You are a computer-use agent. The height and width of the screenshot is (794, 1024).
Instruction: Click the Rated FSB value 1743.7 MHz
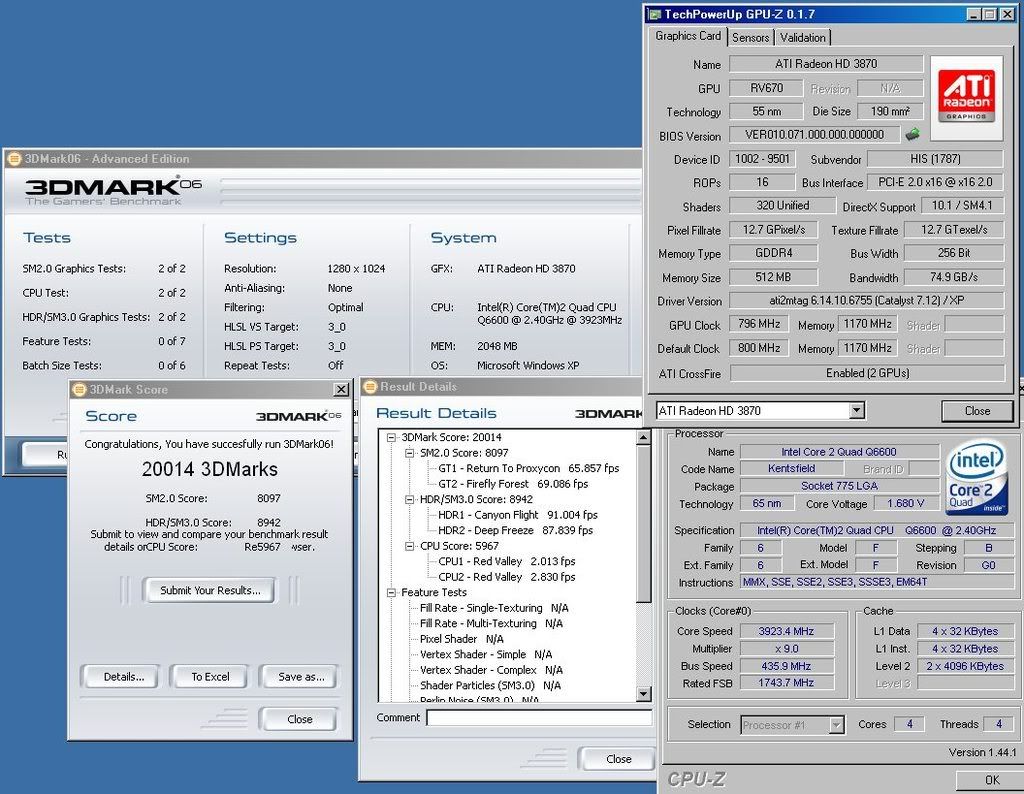click(x=786, y=683)
